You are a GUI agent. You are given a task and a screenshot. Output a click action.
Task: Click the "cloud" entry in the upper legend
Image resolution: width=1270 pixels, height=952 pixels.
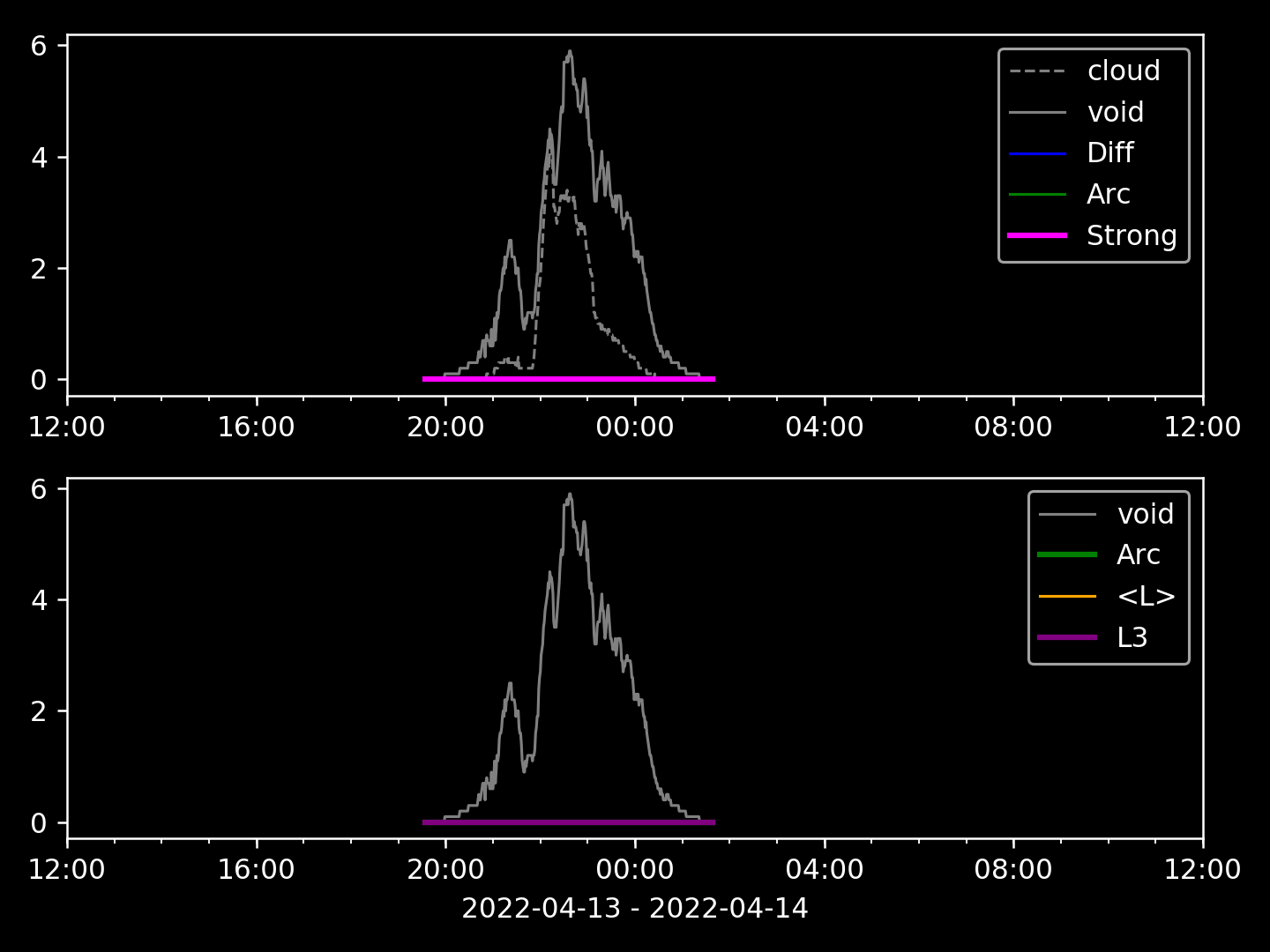[x=1123, y=71]
